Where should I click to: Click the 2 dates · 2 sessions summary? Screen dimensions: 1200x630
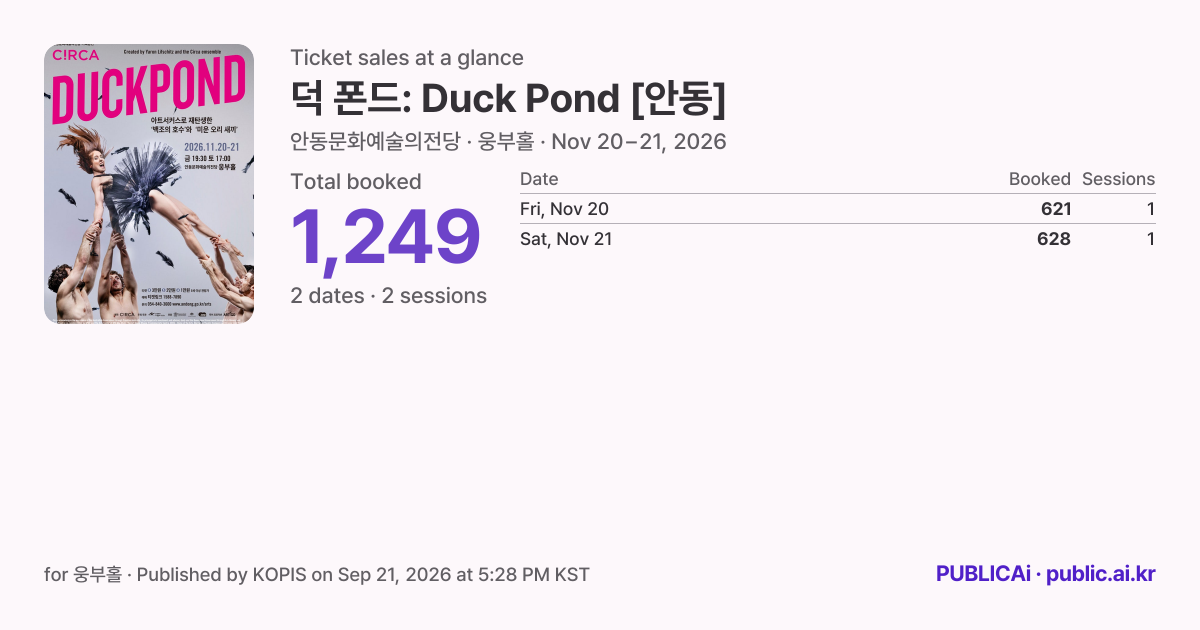point(389,296)
